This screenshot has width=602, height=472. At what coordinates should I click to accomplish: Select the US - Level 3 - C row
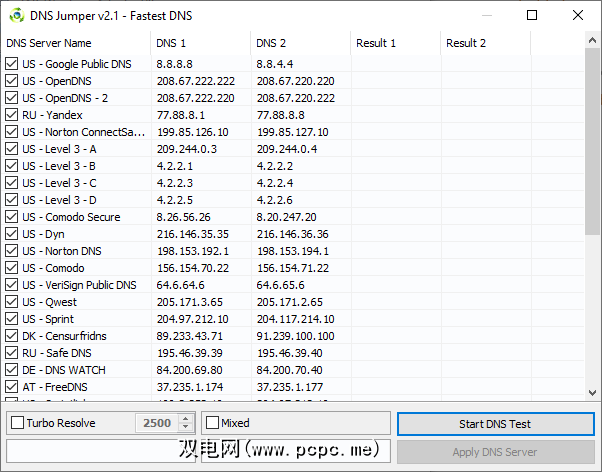[x=294, y=183]
